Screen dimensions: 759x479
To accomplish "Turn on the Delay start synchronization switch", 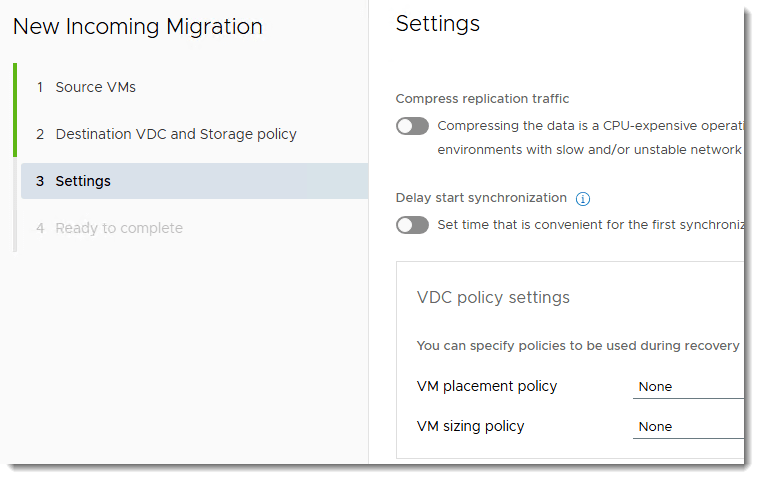I will point(412,225).
